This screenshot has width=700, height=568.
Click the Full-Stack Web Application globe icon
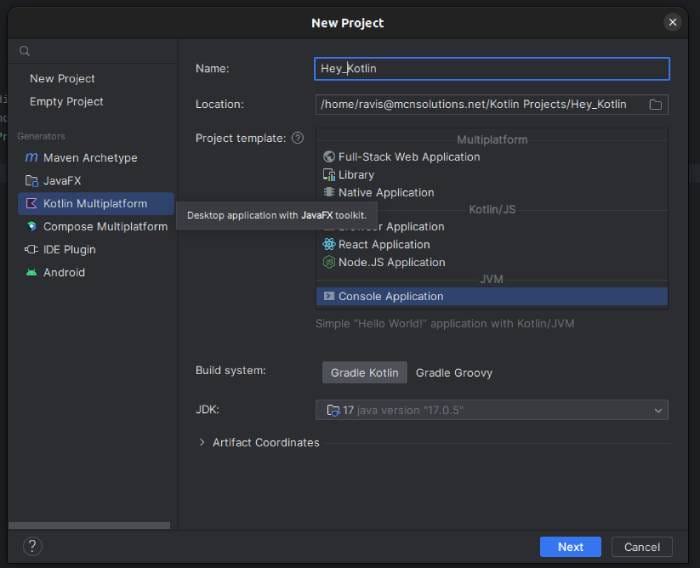click(x=329, y=157)
